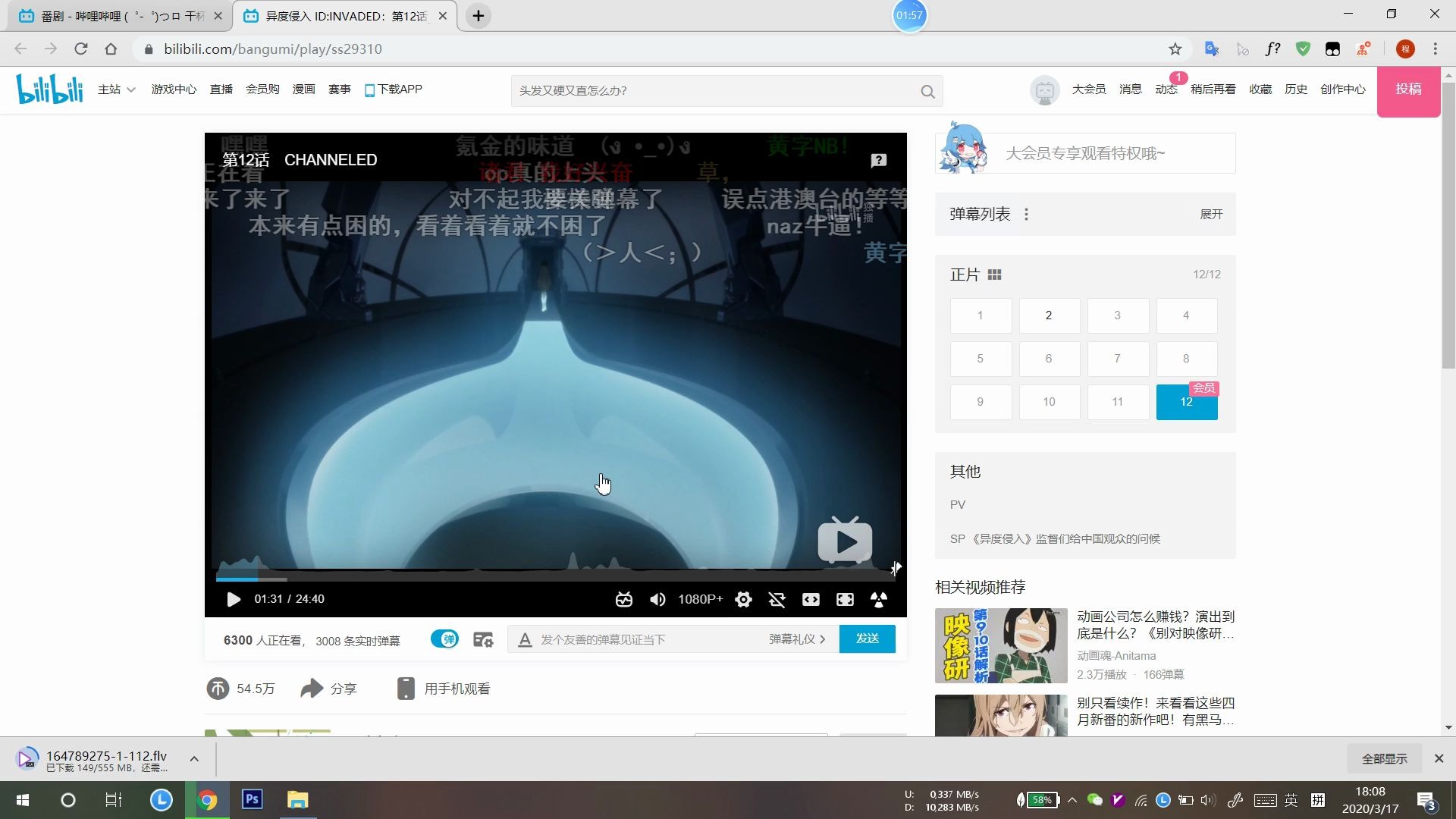
Task: Open danmaku display settings icon
Action: 483,640
